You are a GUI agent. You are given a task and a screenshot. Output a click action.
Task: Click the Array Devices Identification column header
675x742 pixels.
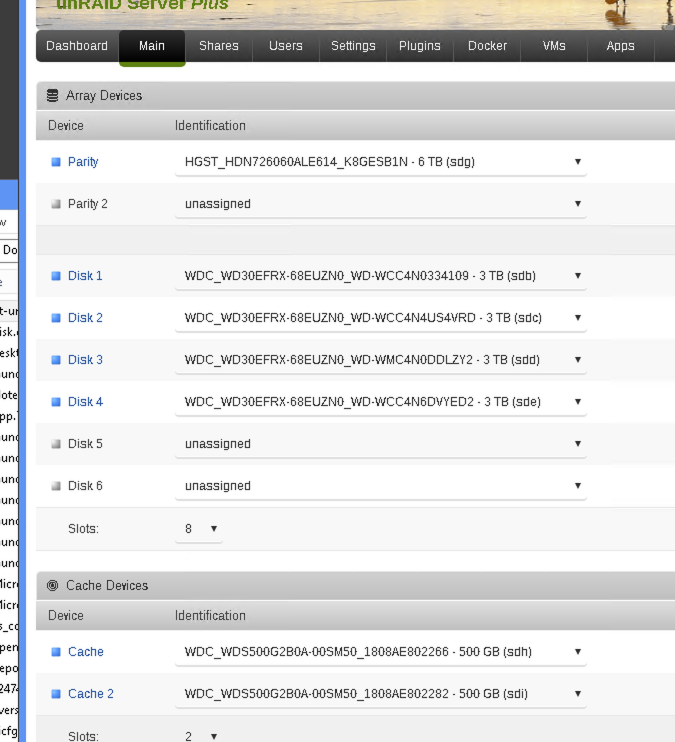[x=210, y=126]
